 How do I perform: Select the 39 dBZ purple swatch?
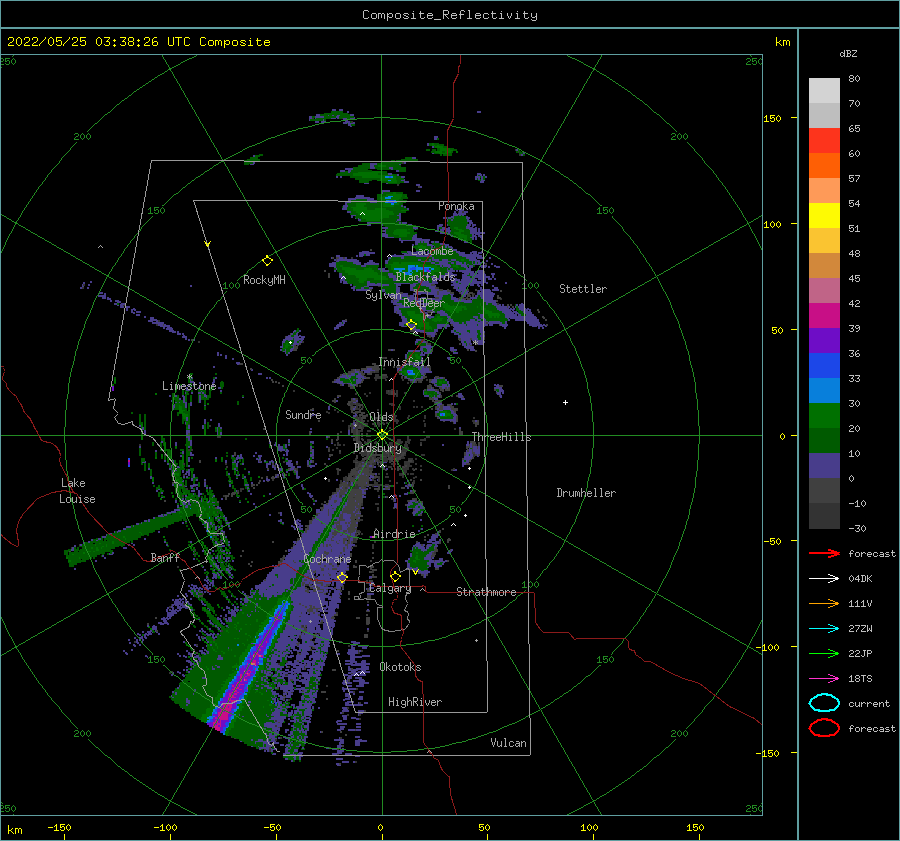coord(824,340)
